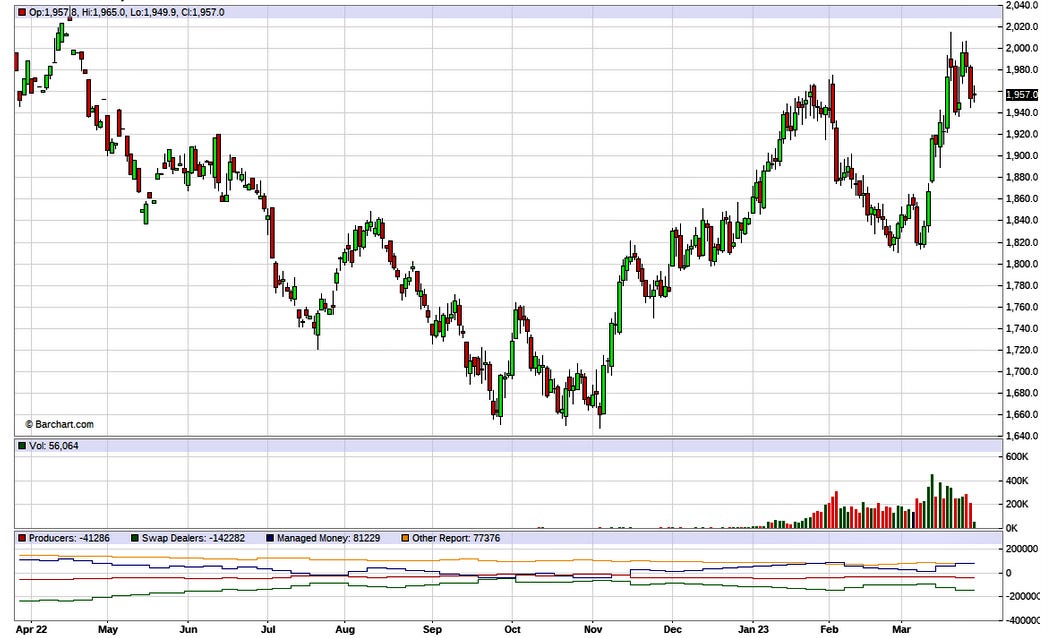Click the 'Aug' date axis label
The height and width of the screenshot is (638, 1047).
tap(345, 629)
